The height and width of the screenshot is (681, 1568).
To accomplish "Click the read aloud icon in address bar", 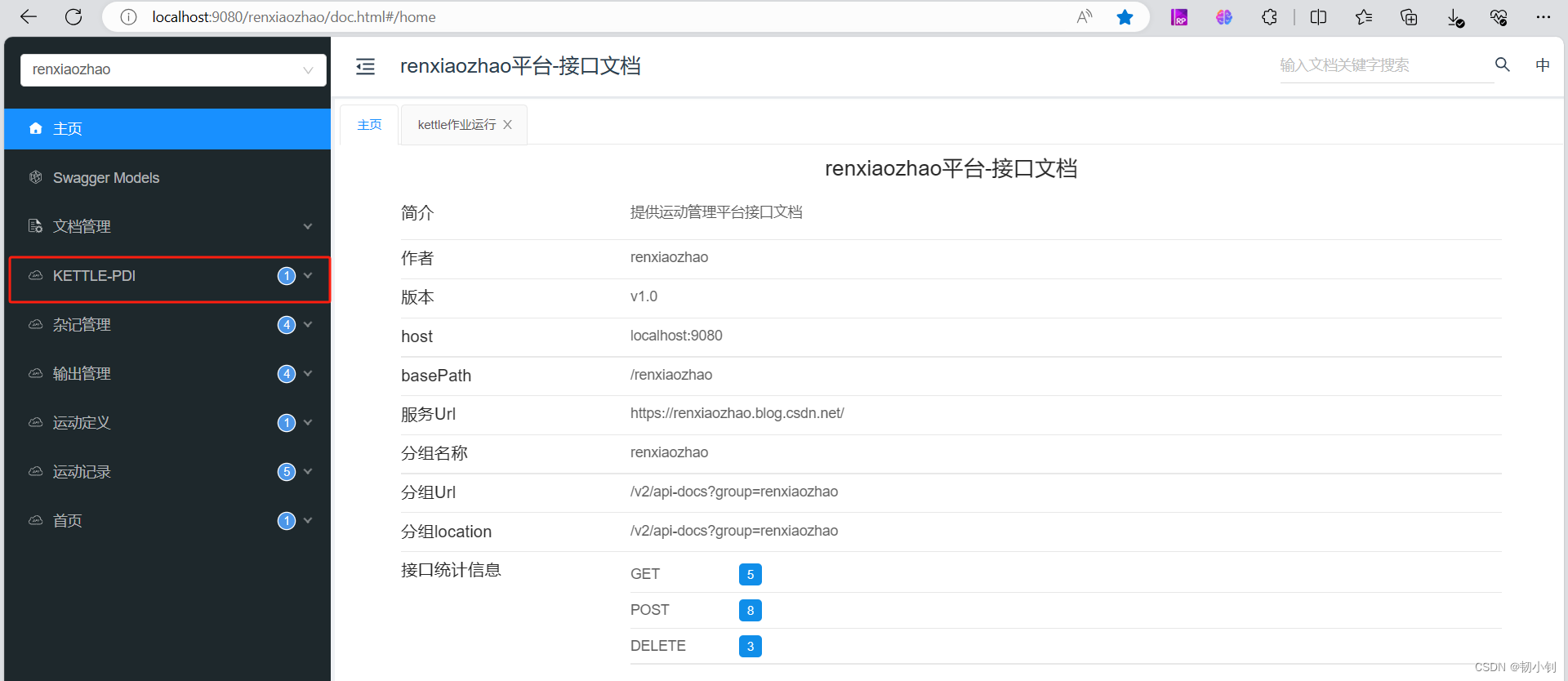I will tap(1085, 17).
